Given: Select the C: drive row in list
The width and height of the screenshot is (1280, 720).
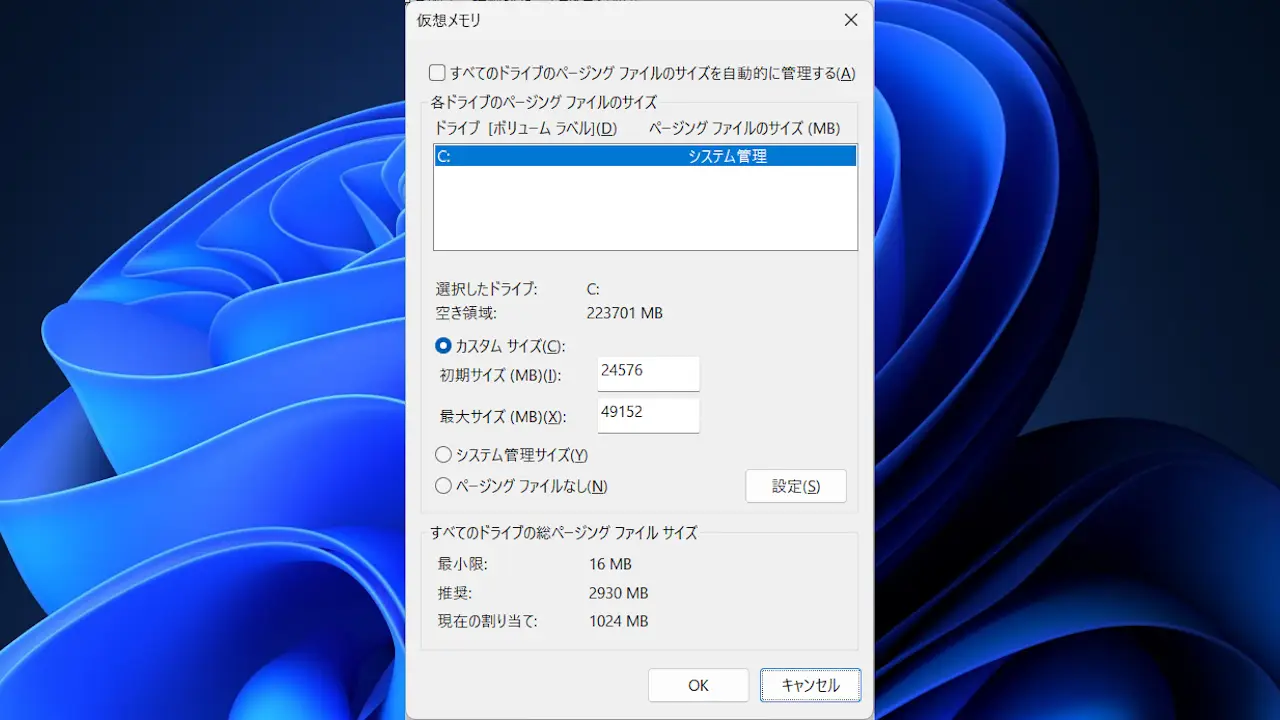Looking at the screenshot, I should (644, 156).
